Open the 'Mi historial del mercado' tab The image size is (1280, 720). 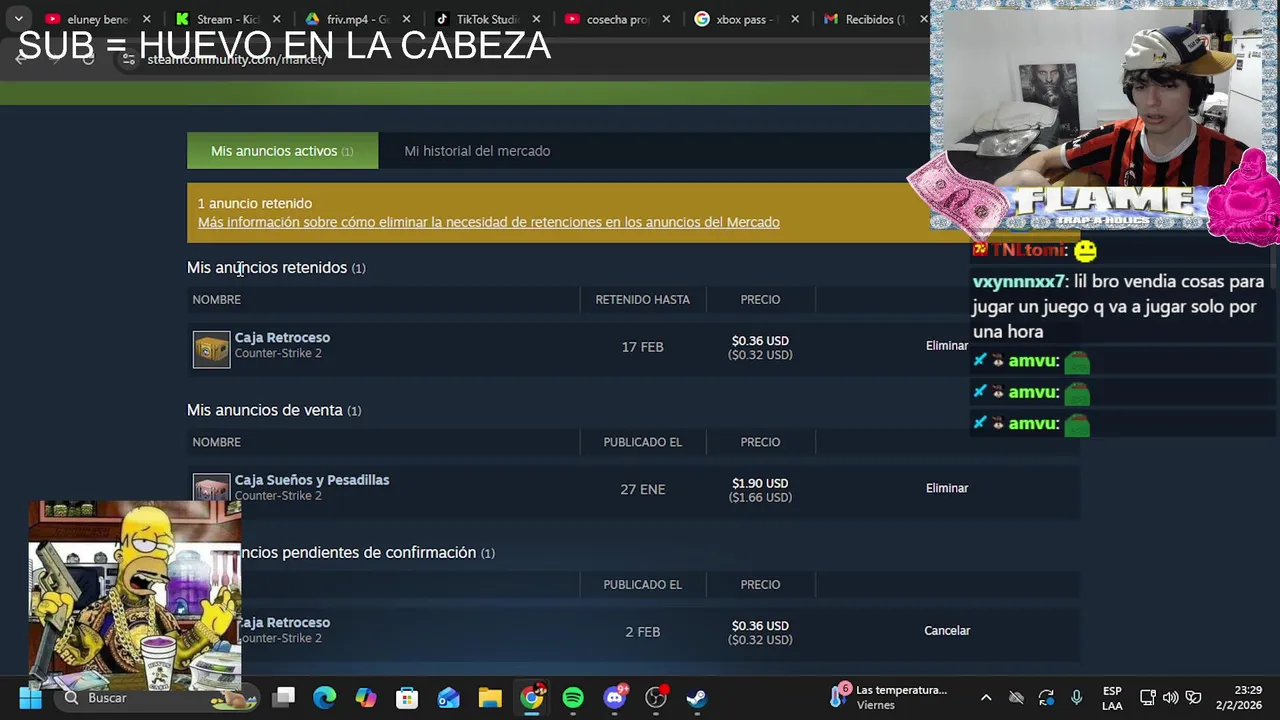[477, 151]
